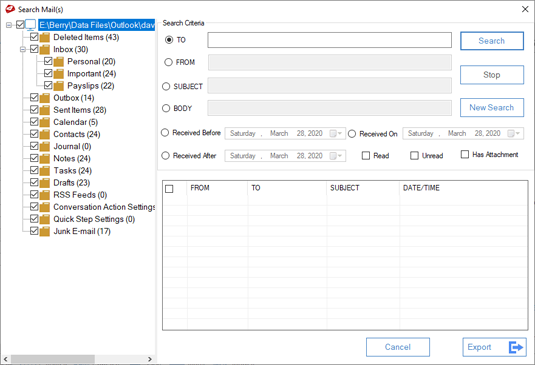Select the BODY radio button

[166, 108]
